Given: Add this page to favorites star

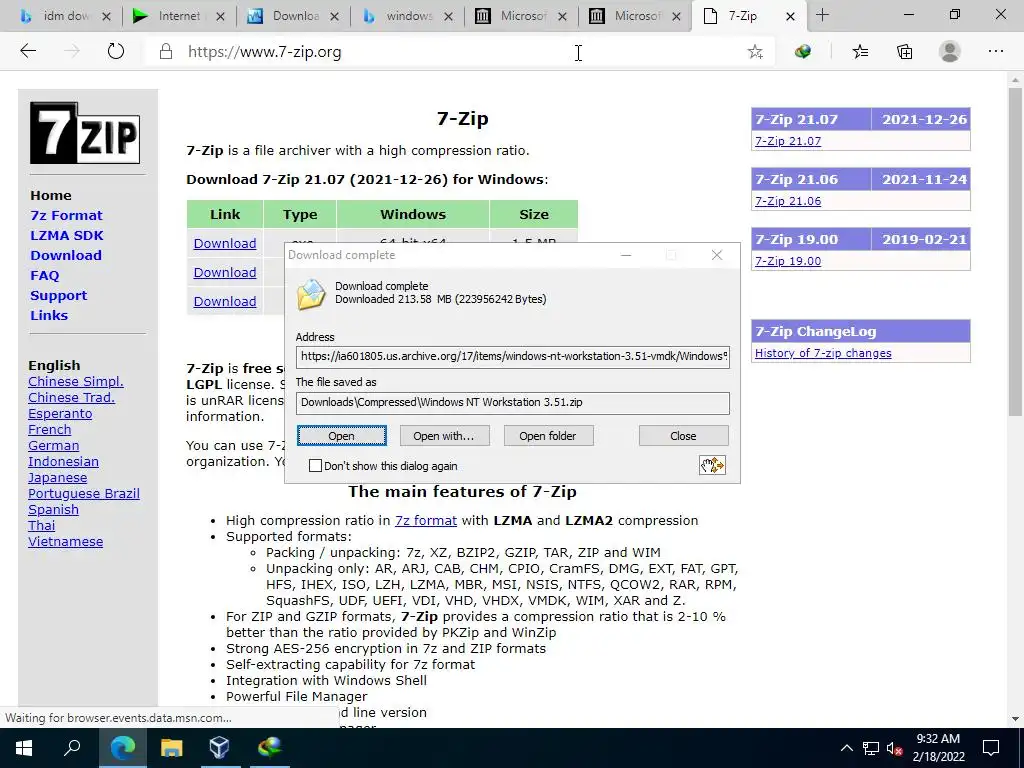Looking at the screenshot, I should click(755, 52).
